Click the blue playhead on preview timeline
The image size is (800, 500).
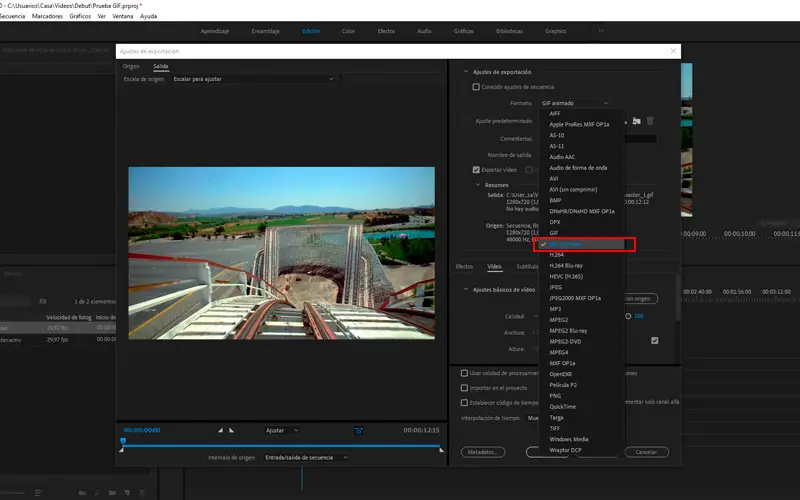123,441
